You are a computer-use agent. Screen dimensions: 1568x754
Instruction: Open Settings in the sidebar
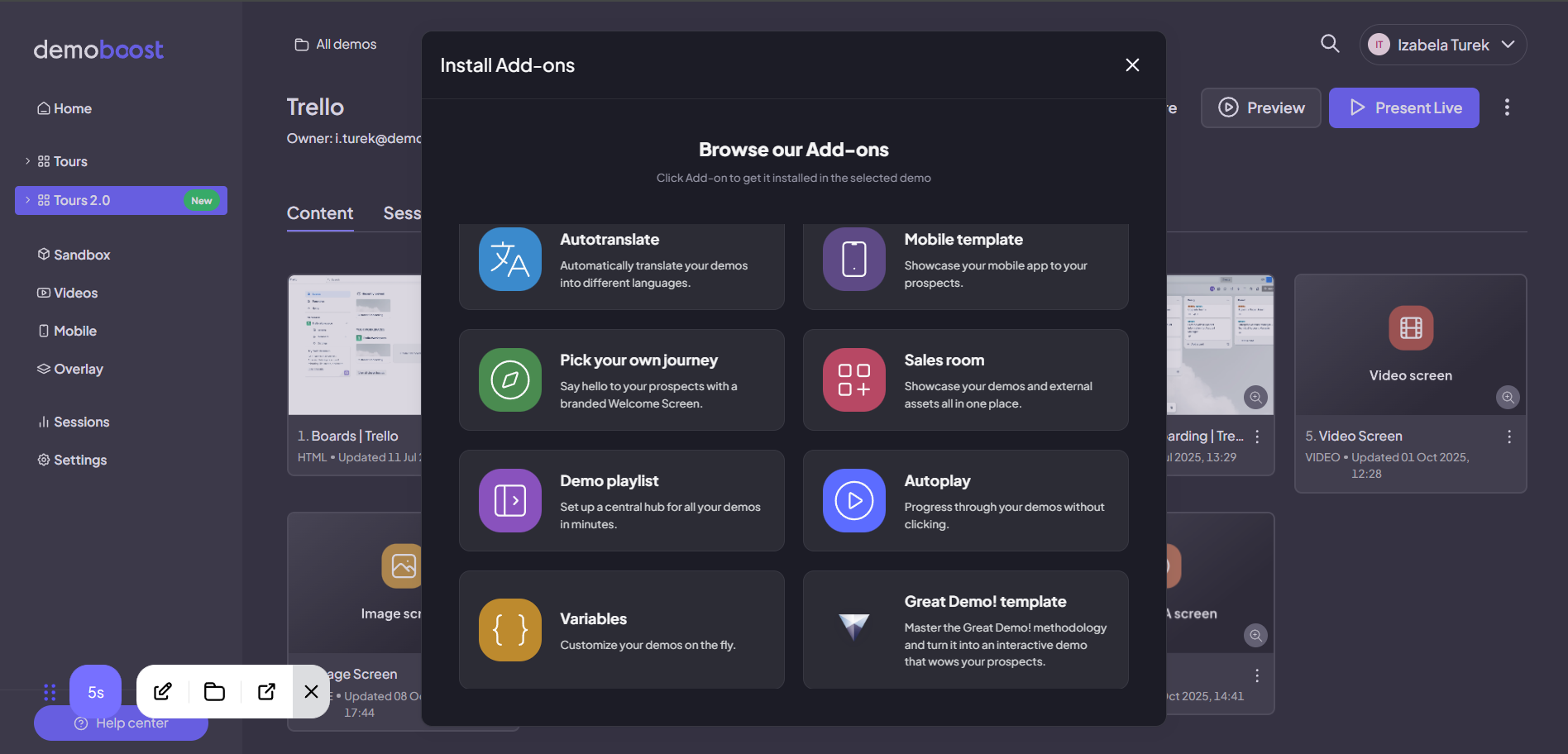[72, 460]
